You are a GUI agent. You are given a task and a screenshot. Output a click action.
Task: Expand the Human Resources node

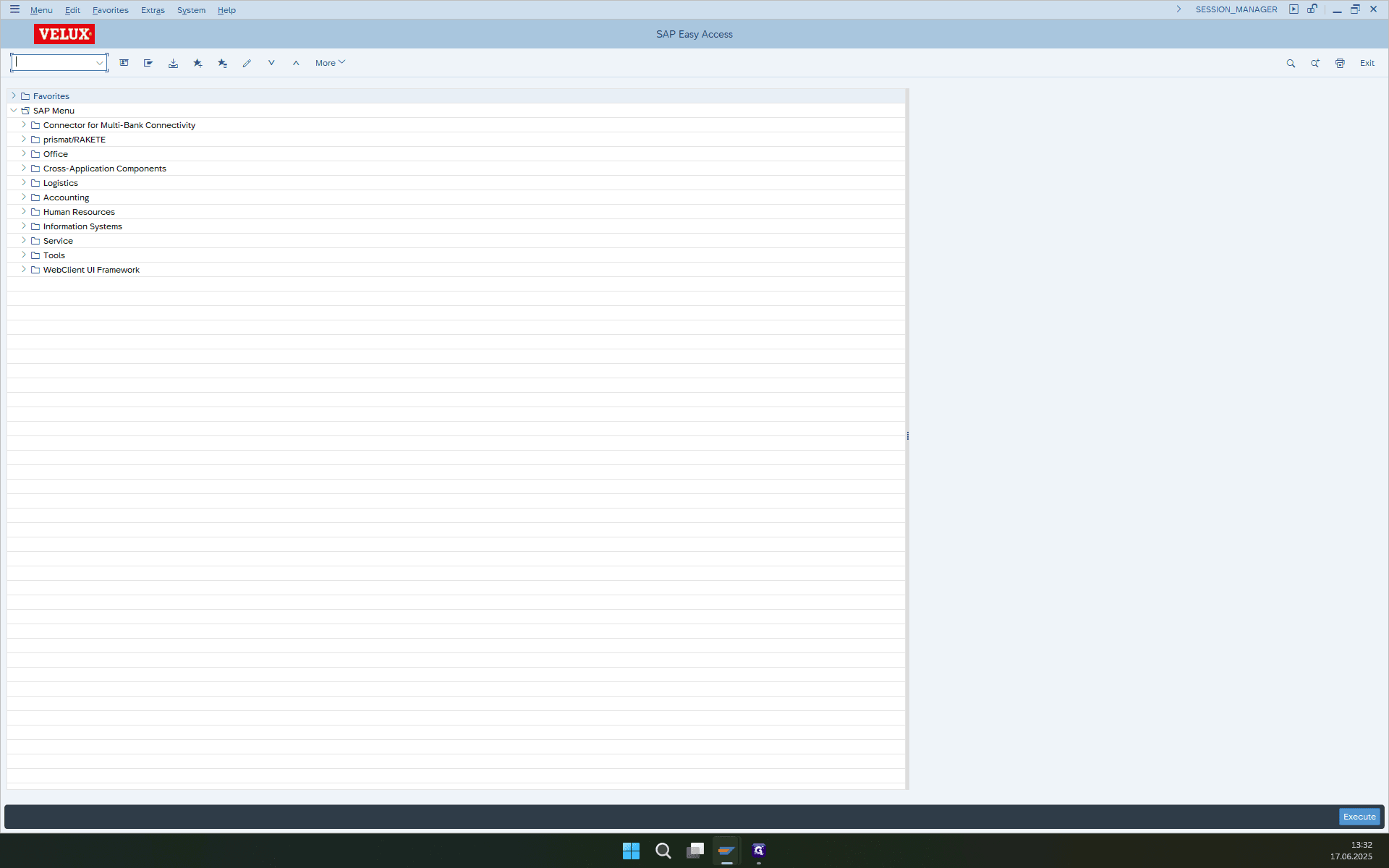tap(24, 211)
